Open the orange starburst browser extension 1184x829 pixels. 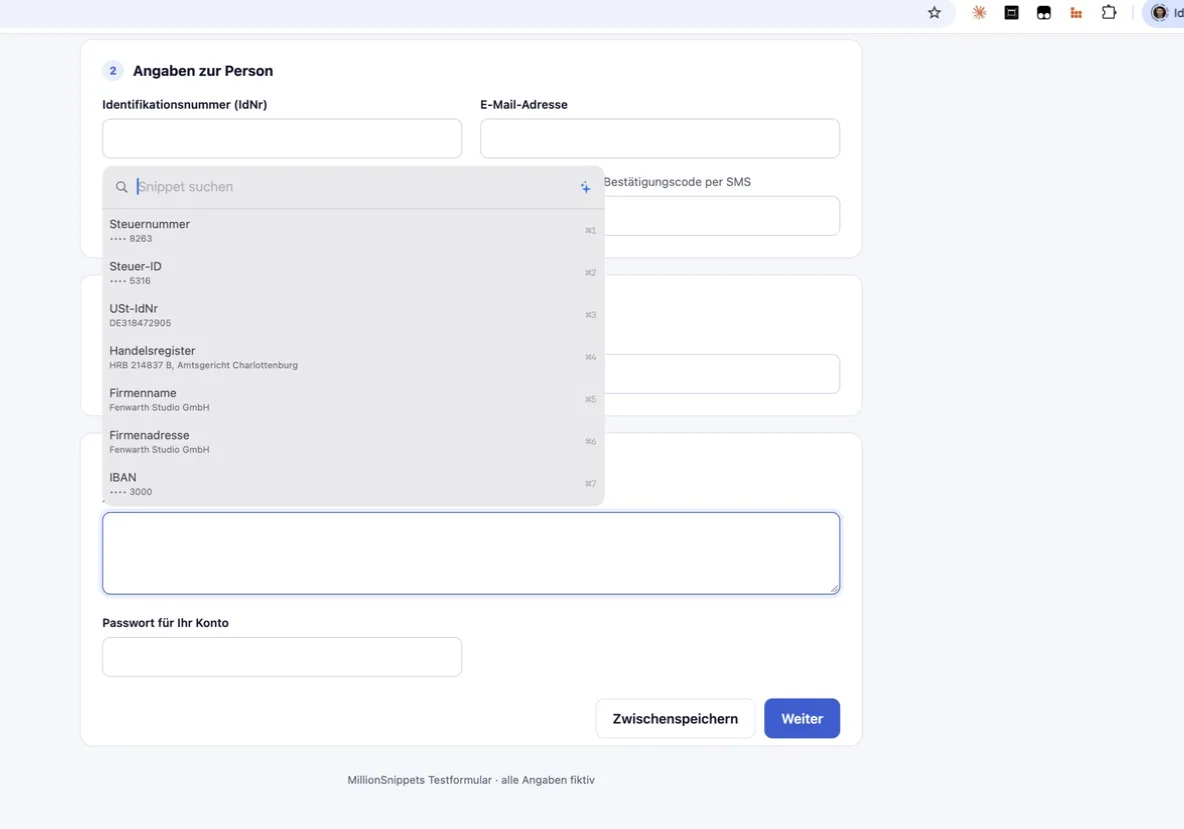[x=979, y=13]
